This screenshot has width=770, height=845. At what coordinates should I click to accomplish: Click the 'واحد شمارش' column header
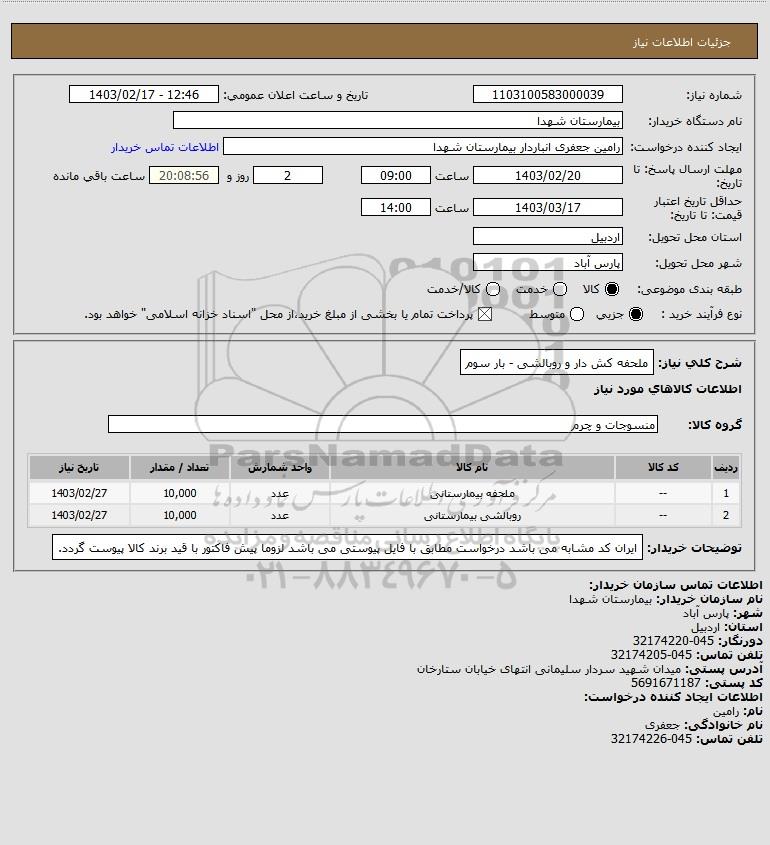point(280,467)
